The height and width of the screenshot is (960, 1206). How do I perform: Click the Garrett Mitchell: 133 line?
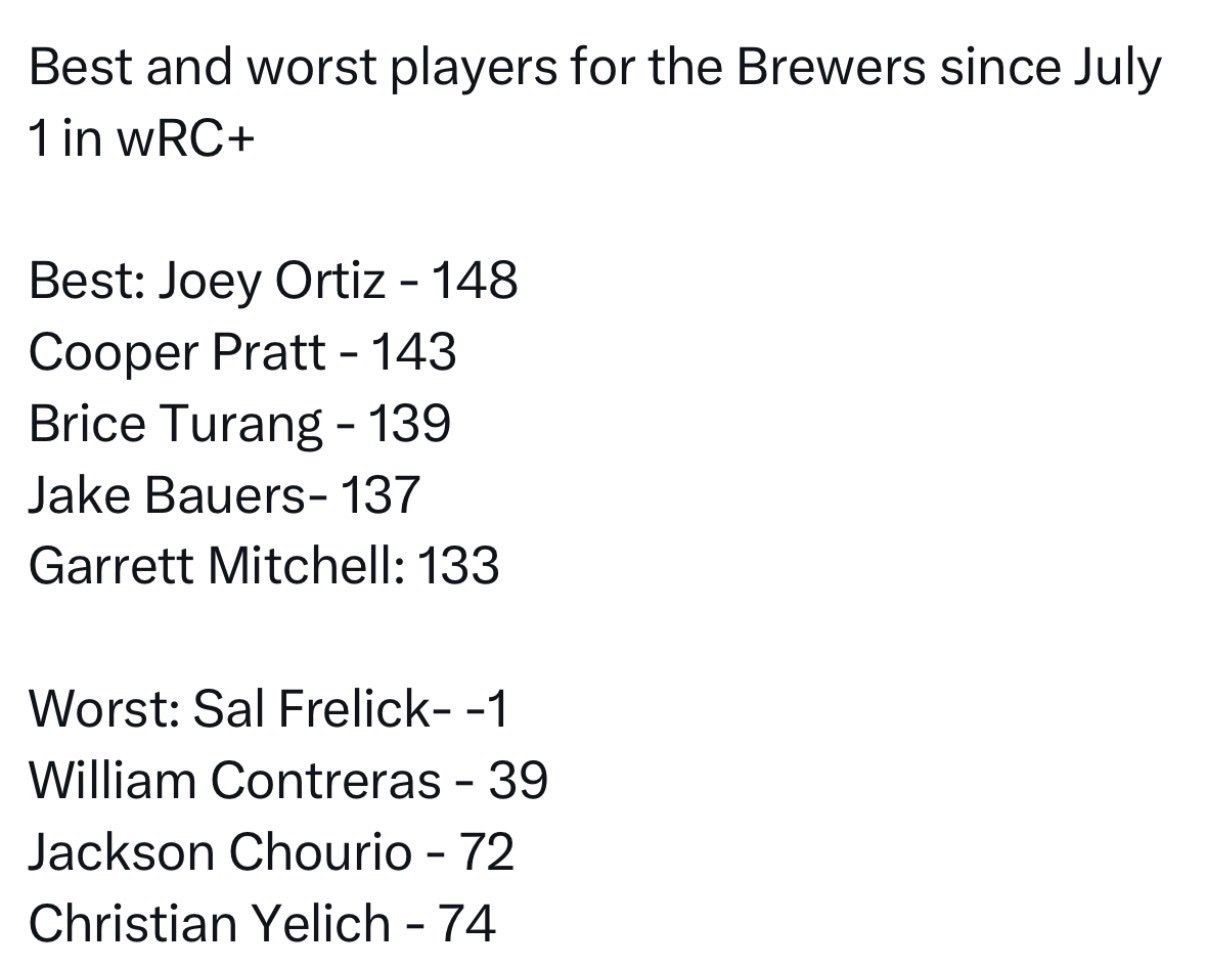point(264,566)
